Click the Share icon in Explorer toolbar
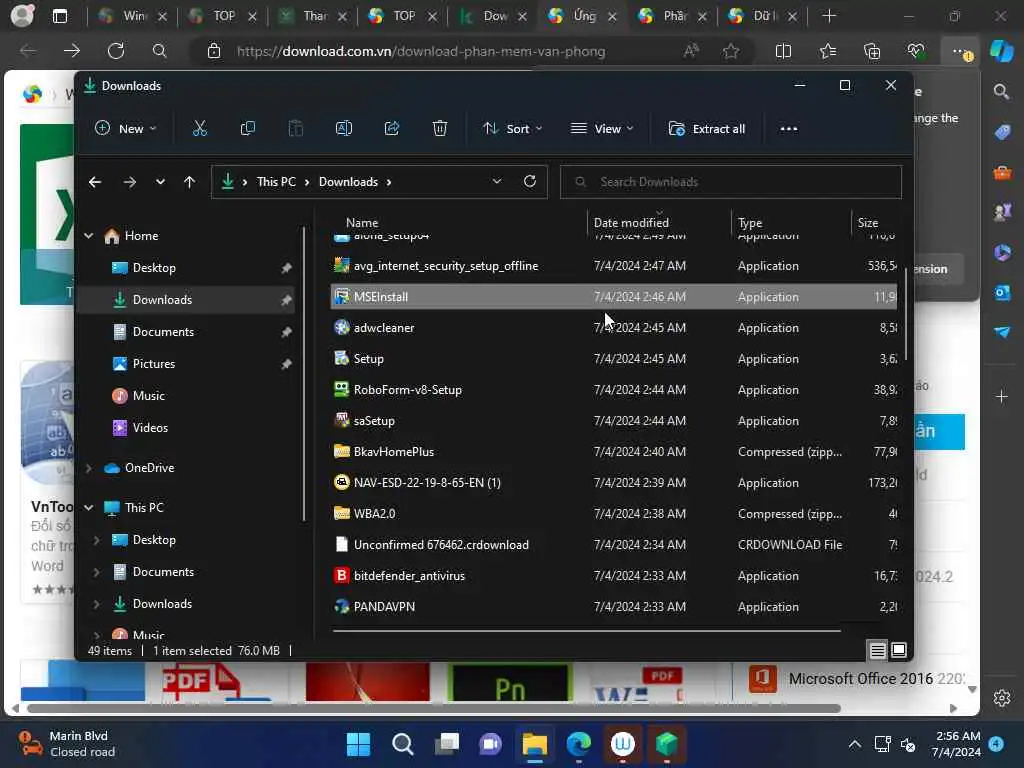 coord(392,129)
